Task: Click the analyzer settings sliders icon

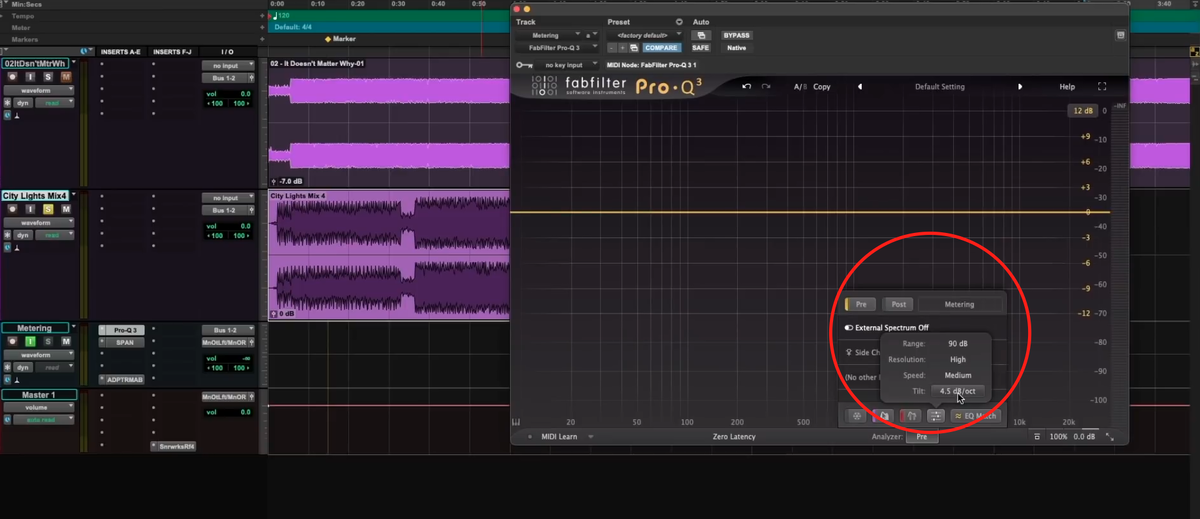Action: point(936,416)
